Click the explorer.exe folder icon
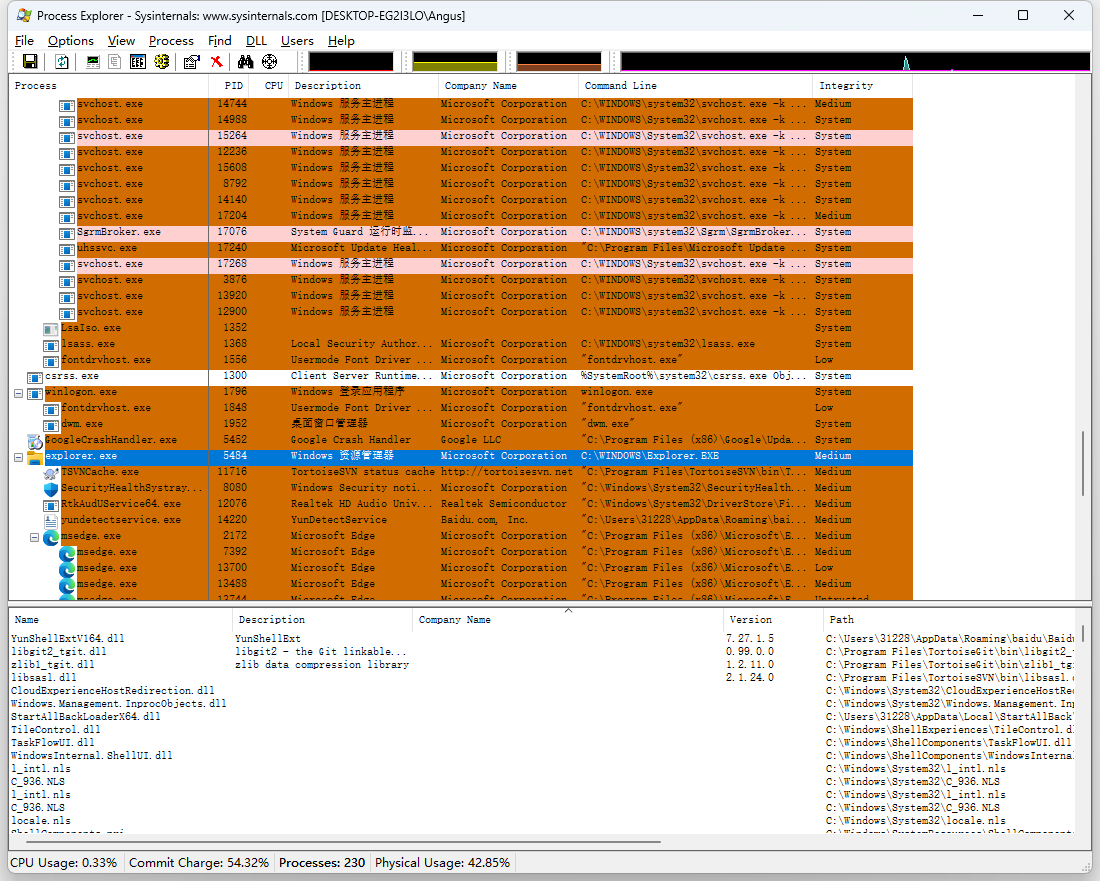The height and width of the screenshot is (881, 1100). click(x=35, y=457)
